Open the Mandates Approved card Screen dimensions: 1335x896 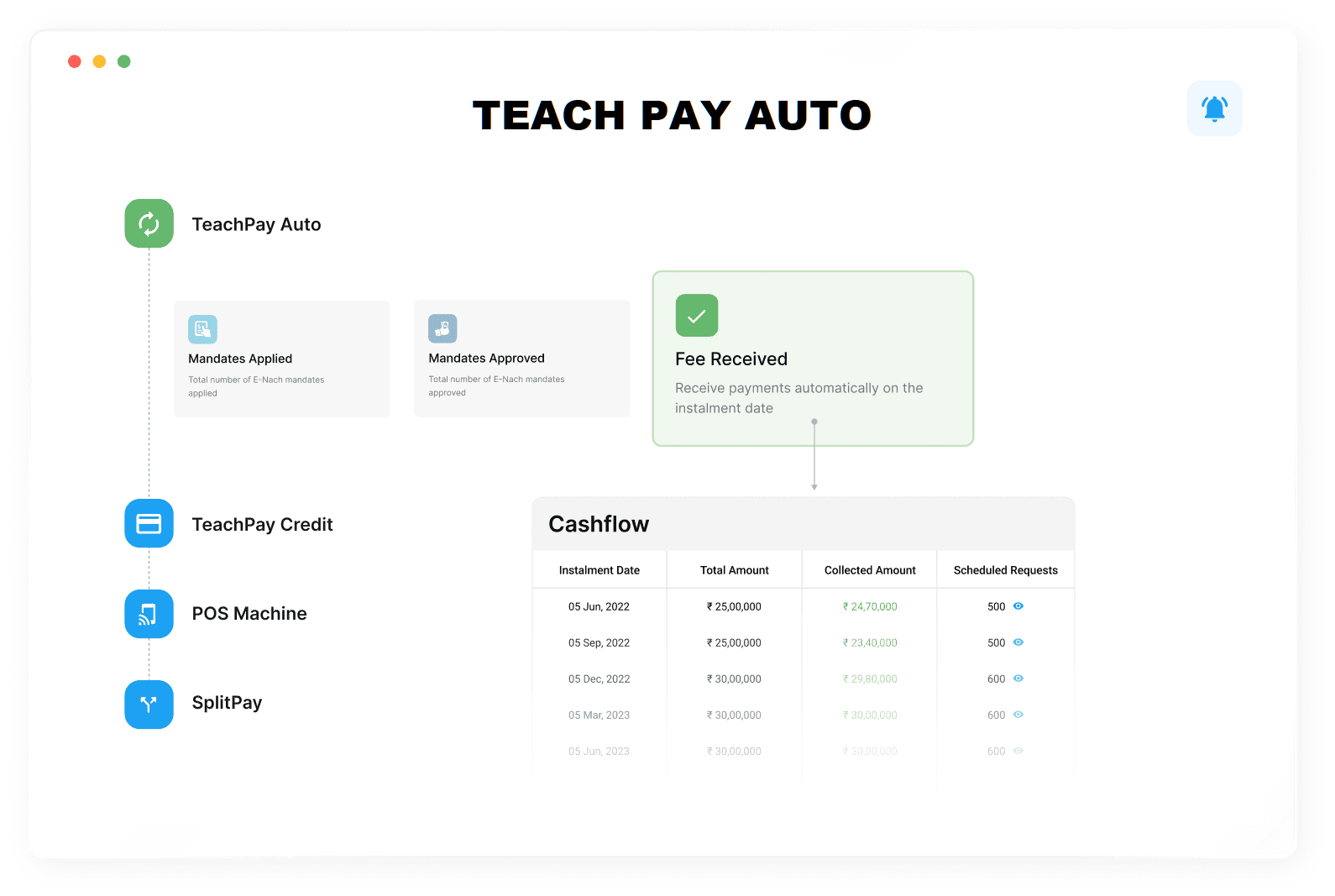tap(521, 359)
